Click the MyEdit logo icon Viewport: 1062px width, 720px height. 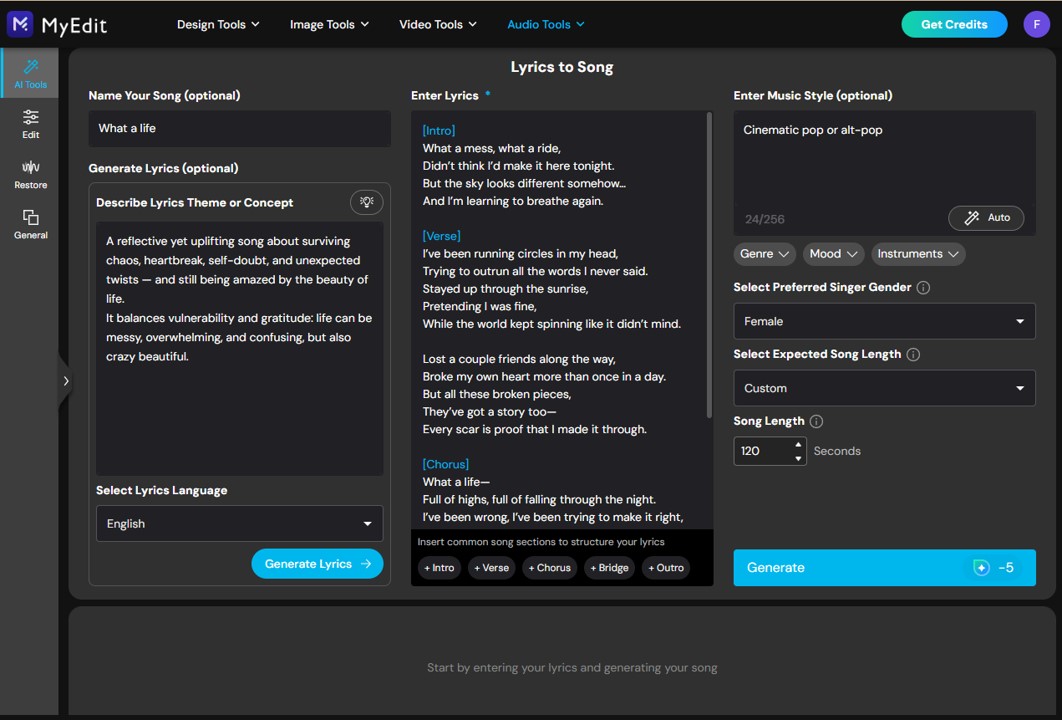(x=20, y=24)
